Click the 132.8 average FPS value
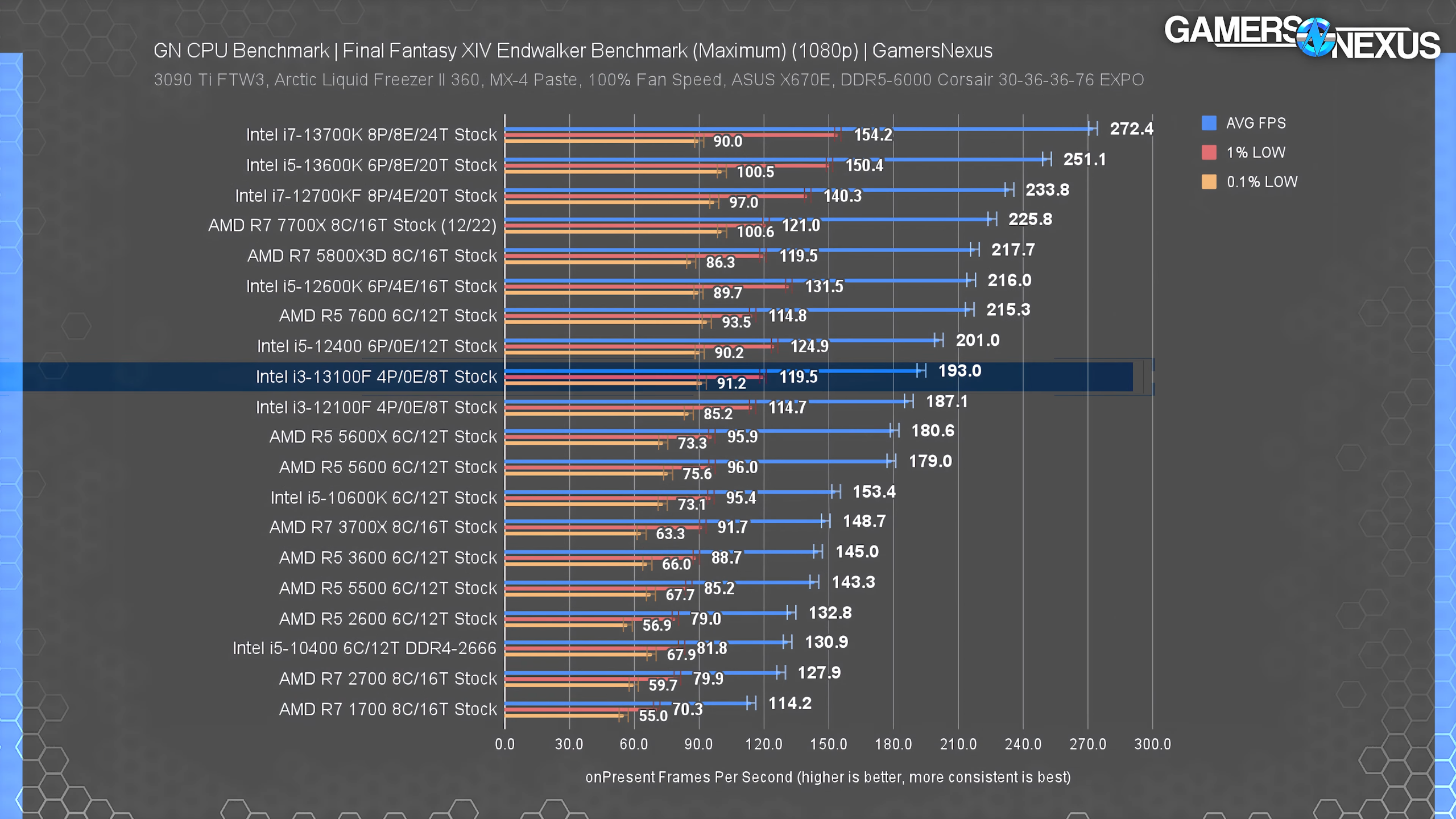The image size is (1456, 819). pyautogui.click(x=830, y=613)
